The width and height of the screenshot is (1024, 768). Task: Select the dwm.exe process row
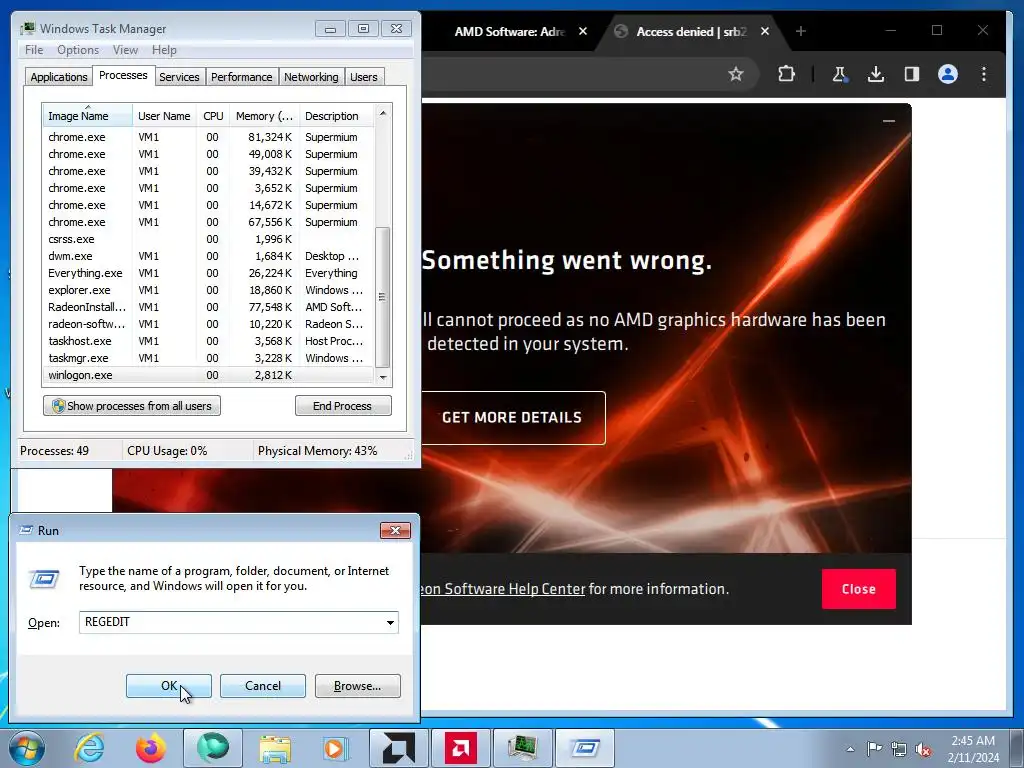208,256
